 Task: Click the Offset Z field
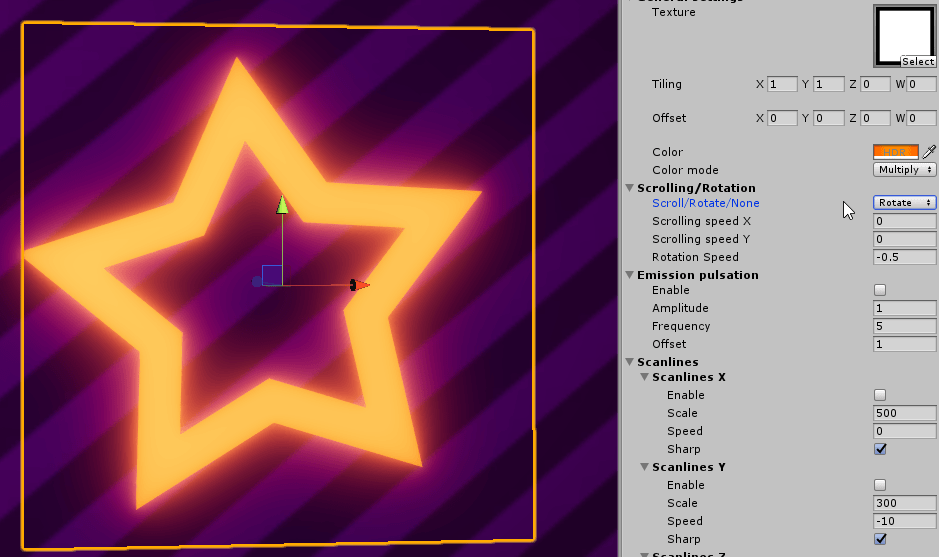click(x=875, y=118)
